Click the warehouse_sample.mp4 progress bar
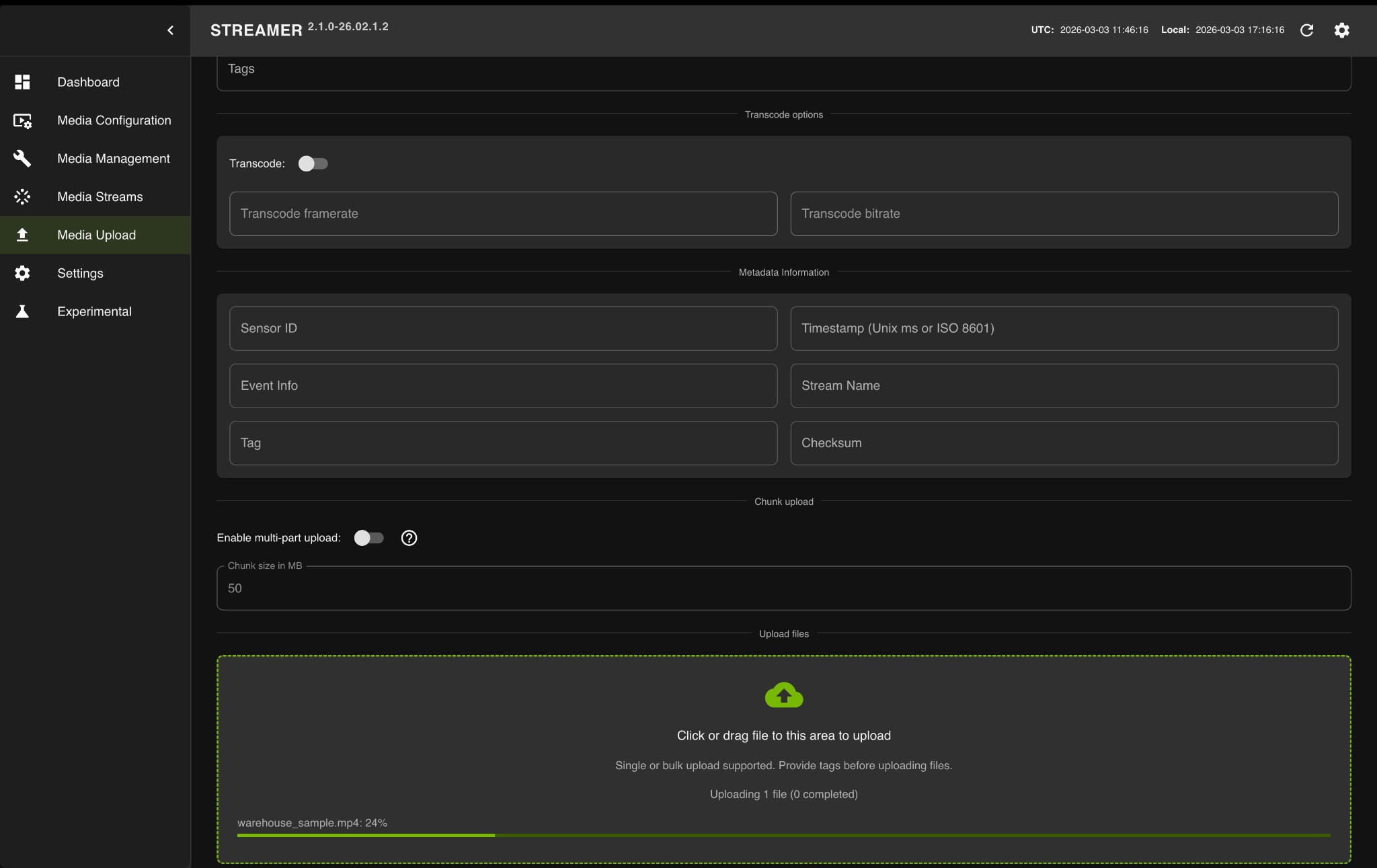 click(783, 835)
